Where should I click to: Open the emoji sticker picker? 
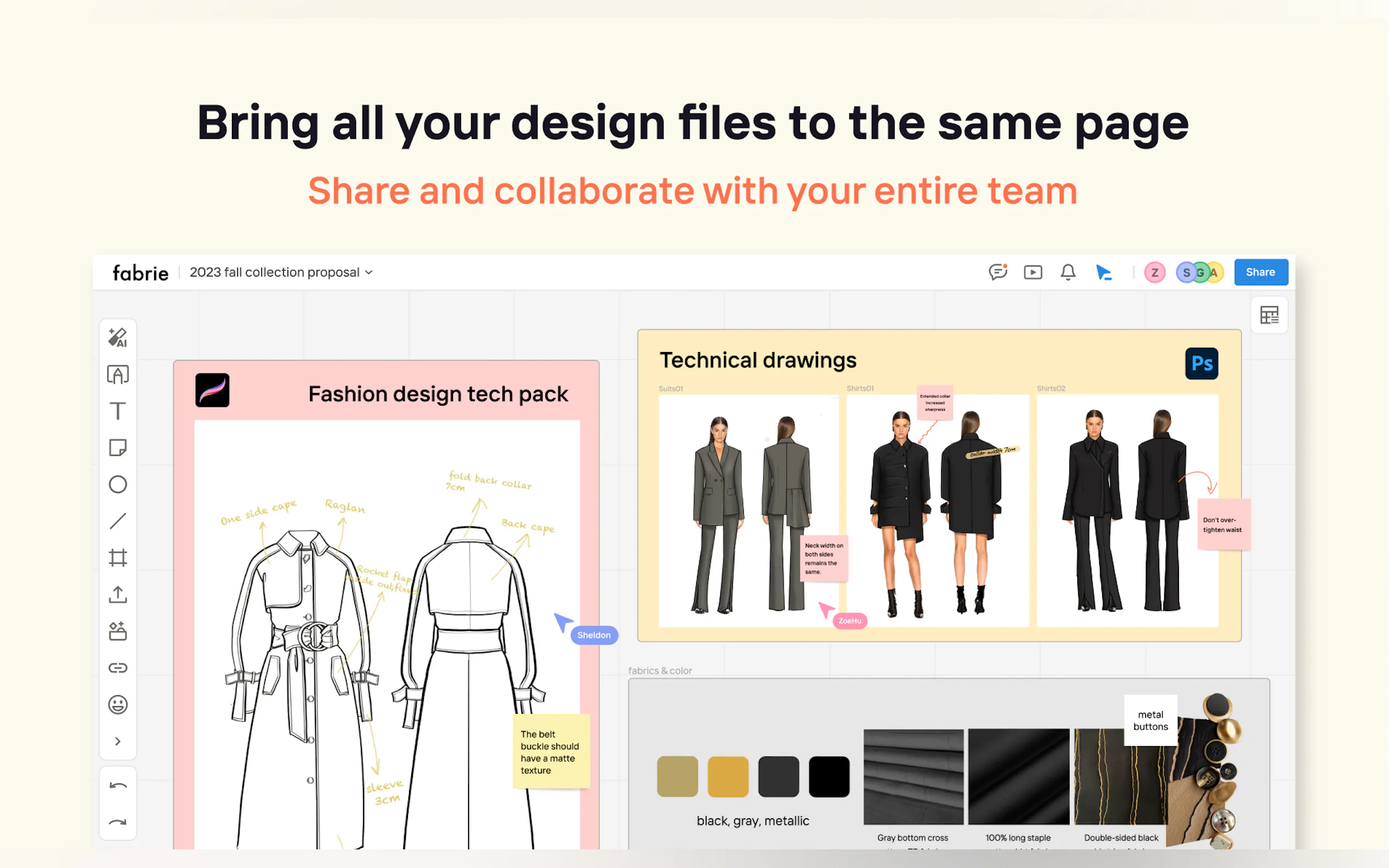118,705
